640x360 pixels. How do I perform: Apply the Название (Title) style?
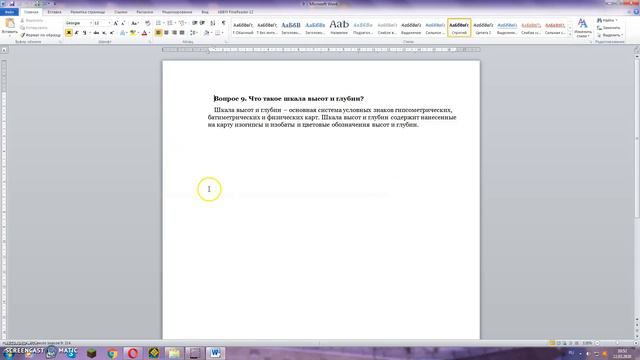(x=339, y=28)
